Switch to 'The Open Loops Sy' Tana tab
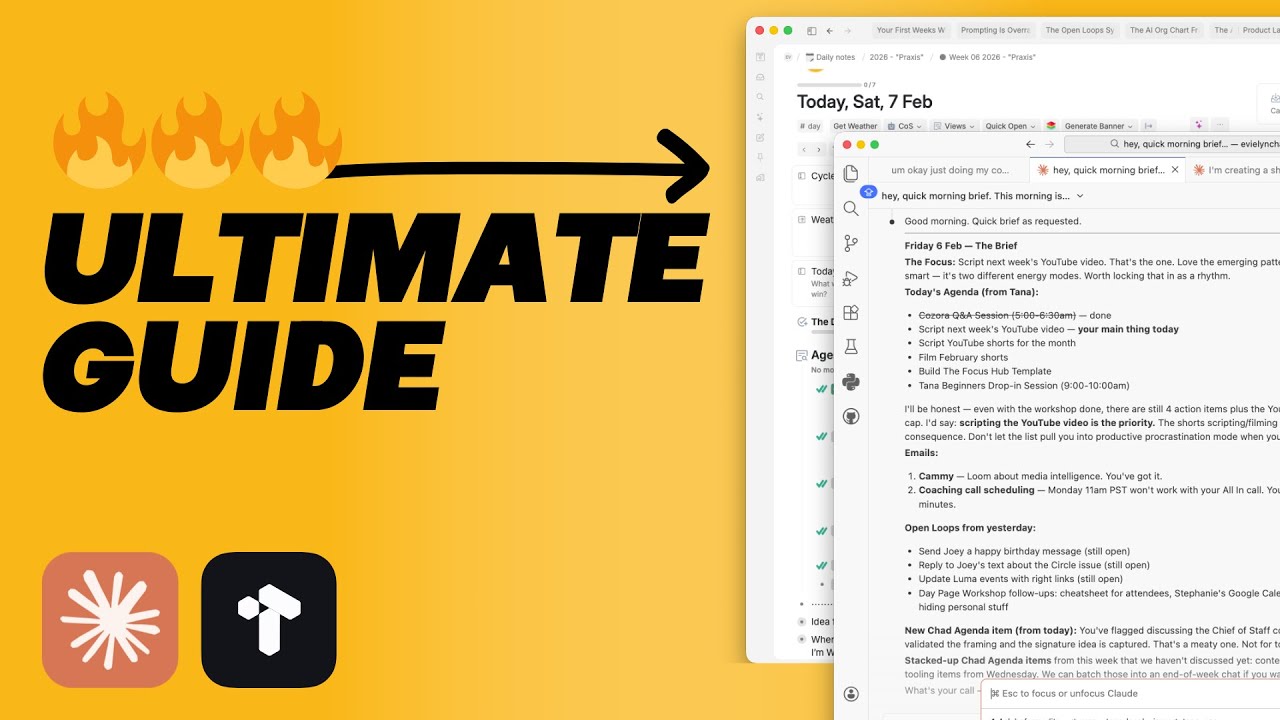This screenshot has height=720, width=1280. tap(1079, 31)
